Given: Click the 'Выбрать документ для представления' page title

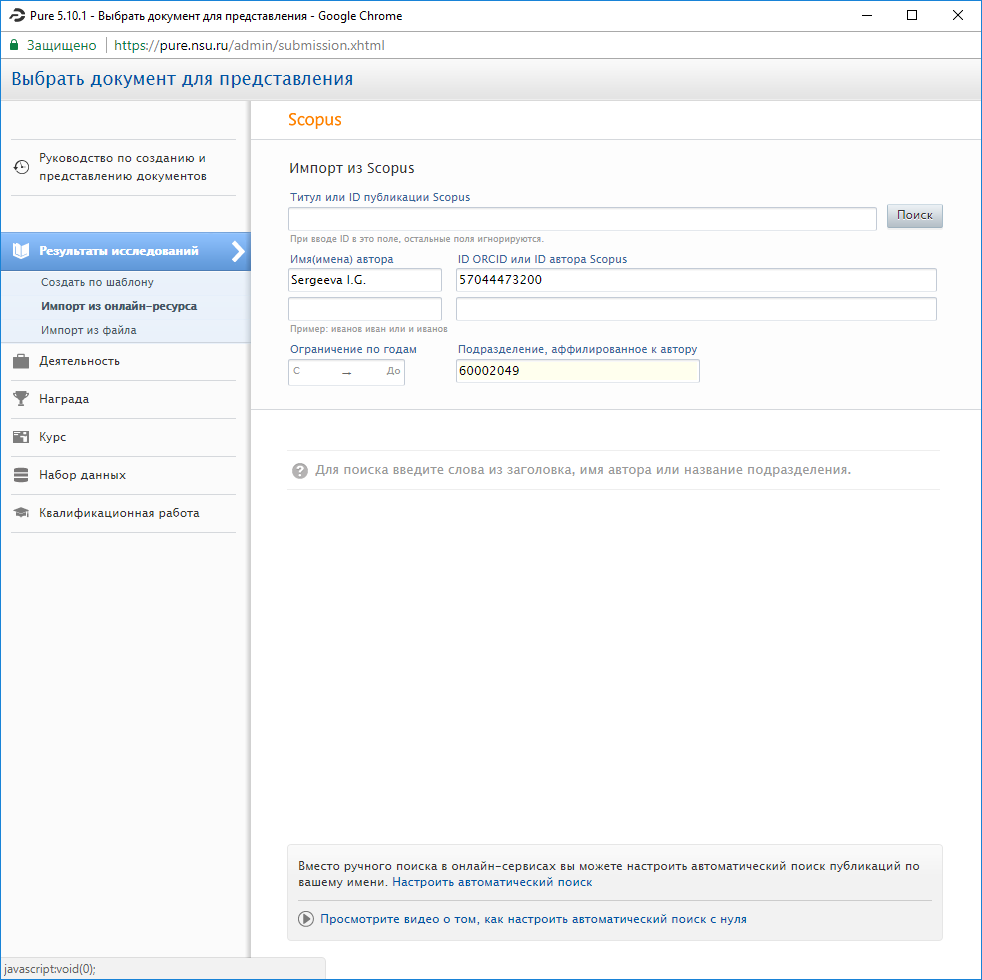Looking at the screenshot, I should click(x=182, y=79).
